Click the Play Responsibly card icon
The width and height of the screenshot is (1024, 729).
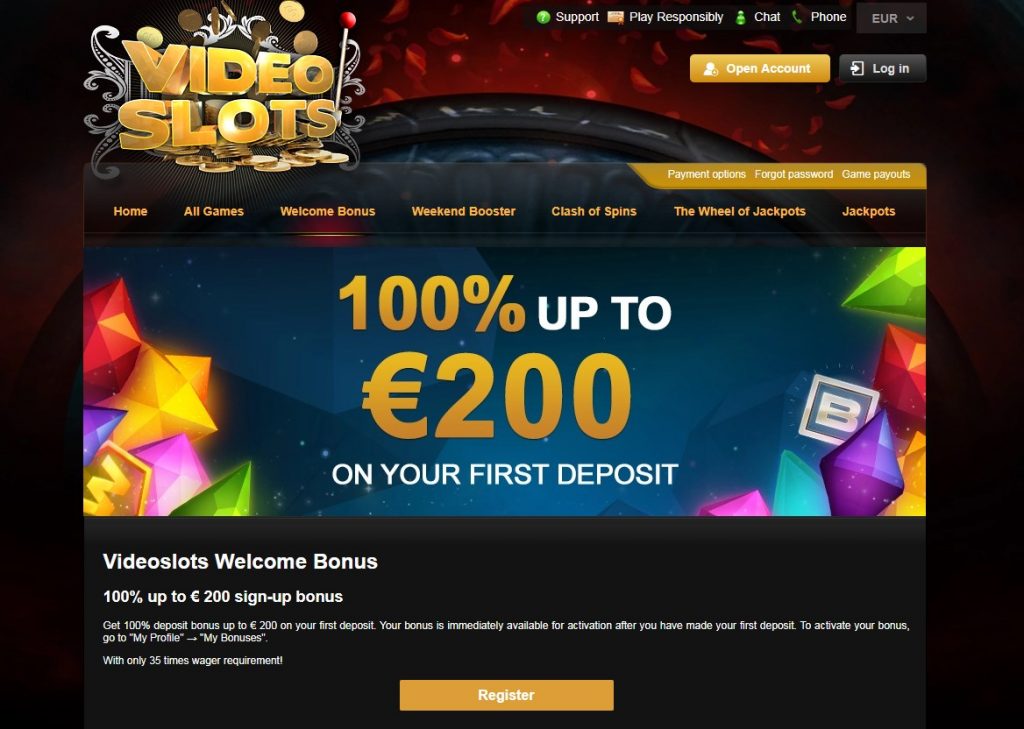coord(615,18)
